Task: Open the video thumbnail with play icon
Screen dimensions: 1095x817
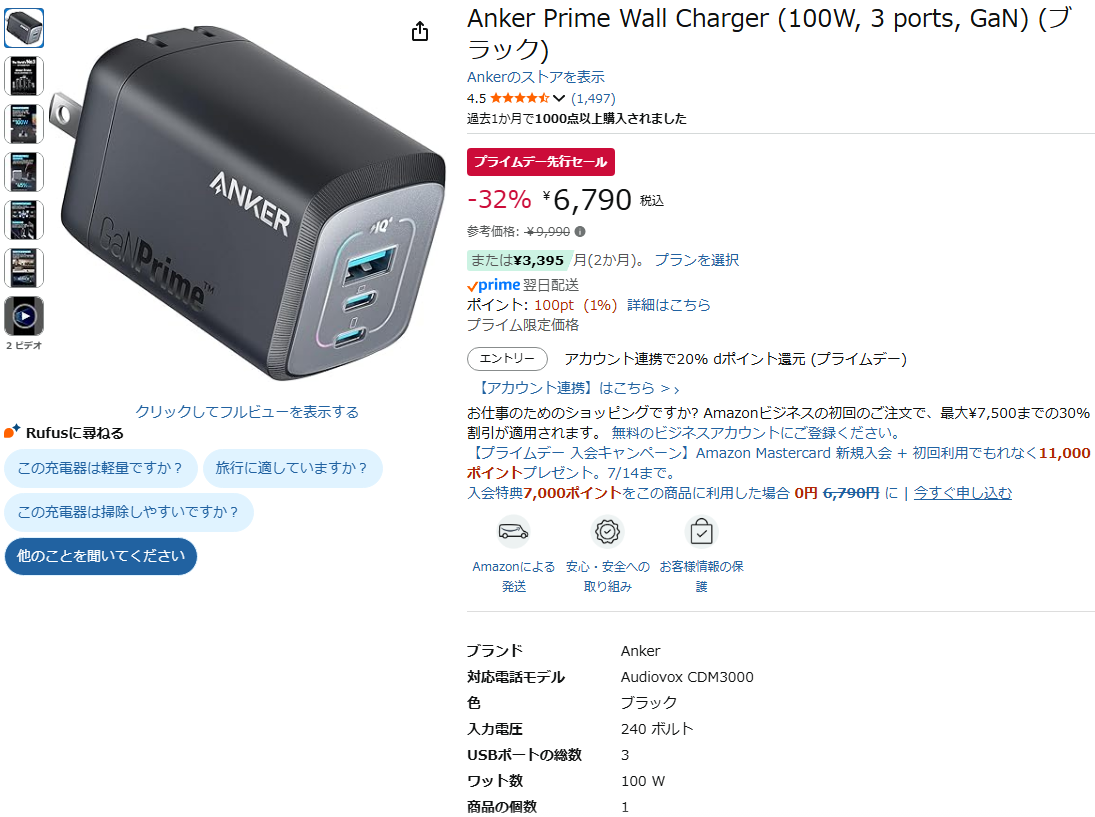Action: 24,316
